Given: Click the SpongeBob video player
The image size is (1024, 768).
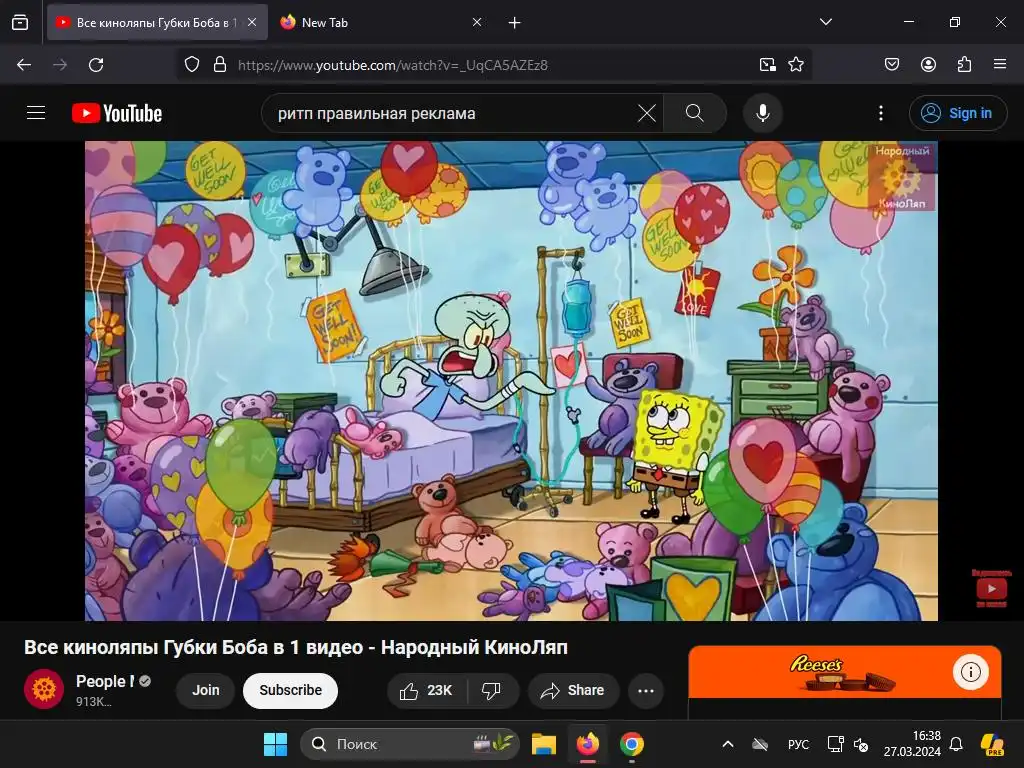Looking at the screenshot, I should (511, 381).
